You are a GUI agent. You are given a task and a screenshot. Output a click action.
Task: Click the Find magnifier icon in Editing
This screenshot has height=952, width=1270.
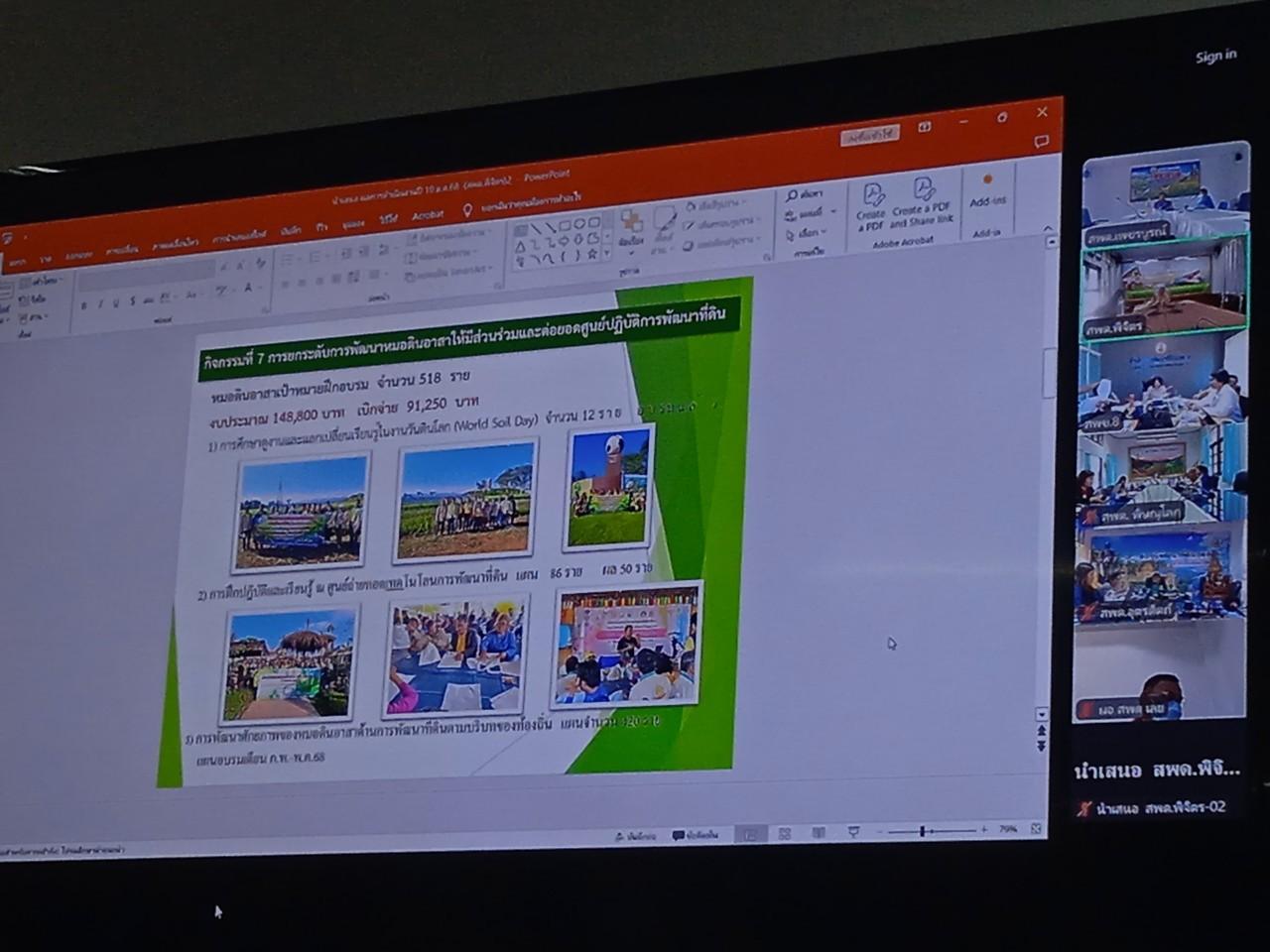tap(792, 195)
